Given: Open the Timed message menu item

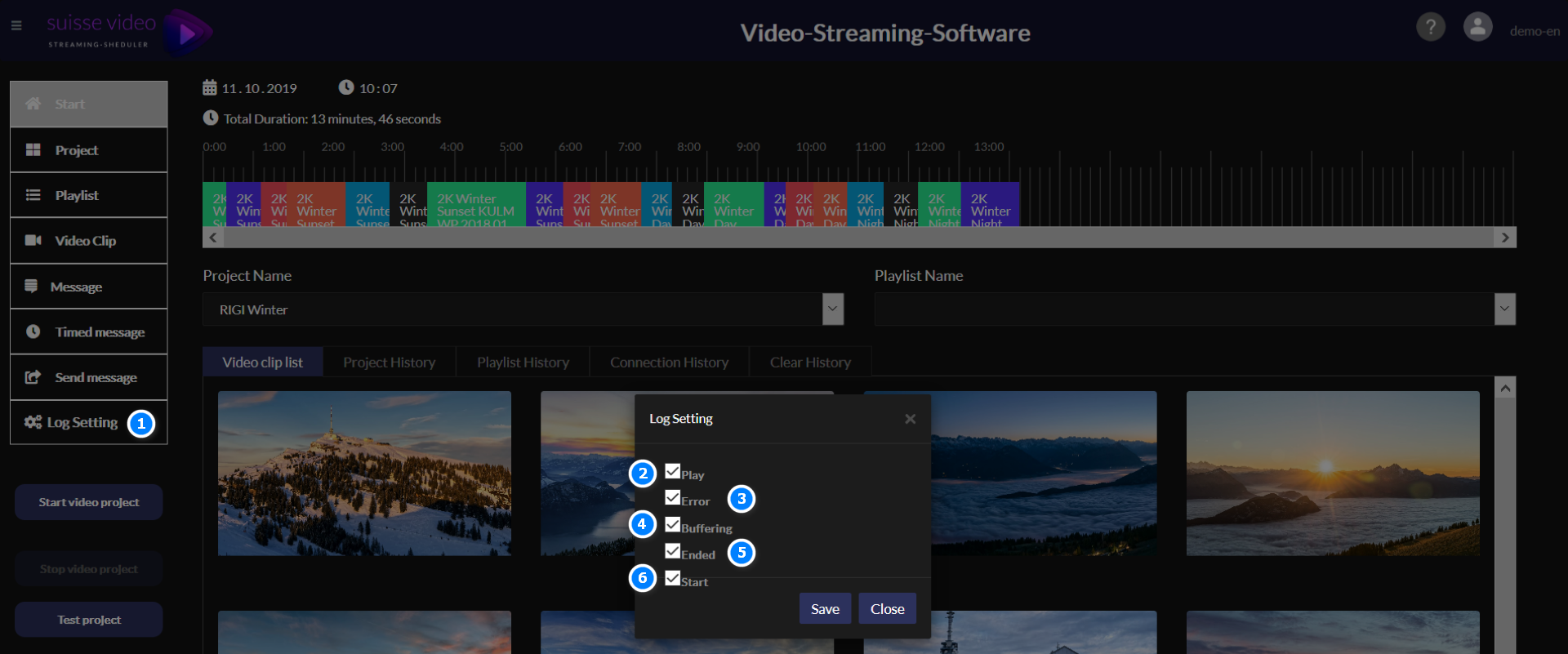Looking at the screenshot, I should [x=89, y=331].
